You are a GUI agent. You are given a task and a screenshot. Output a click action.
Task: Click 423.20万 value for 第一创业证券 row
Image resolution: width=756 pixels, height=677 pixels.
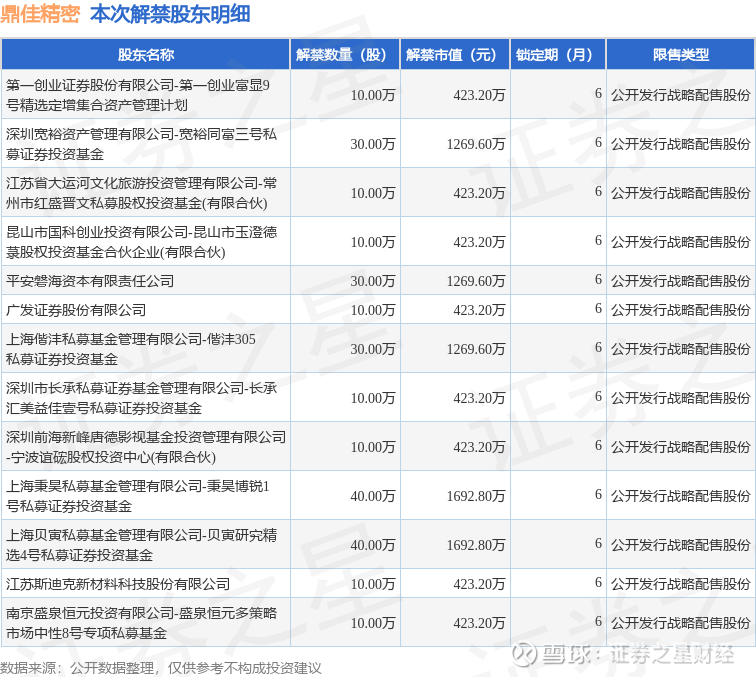479,95
